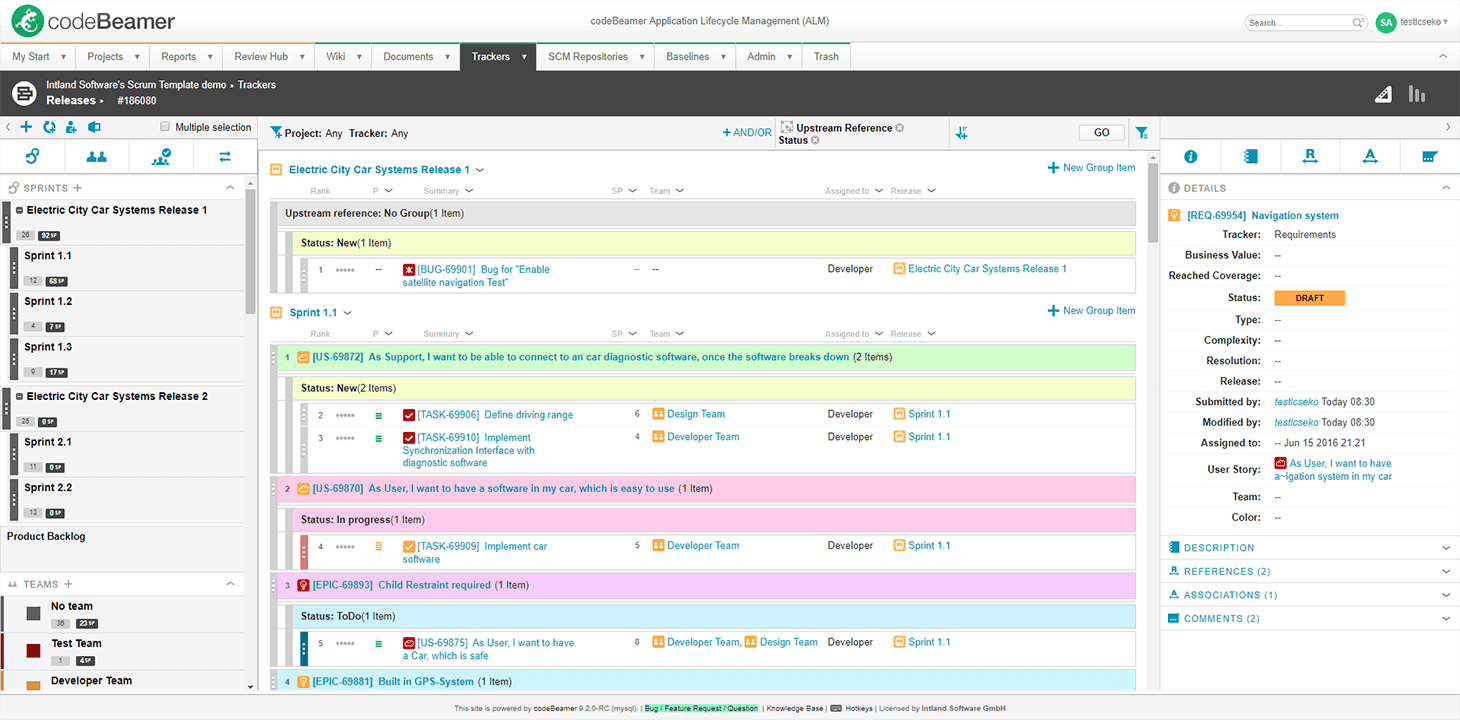1460x720 pixels.
Task: Click the swap arrows icon tab in left panel
Action: click(225, 156)
